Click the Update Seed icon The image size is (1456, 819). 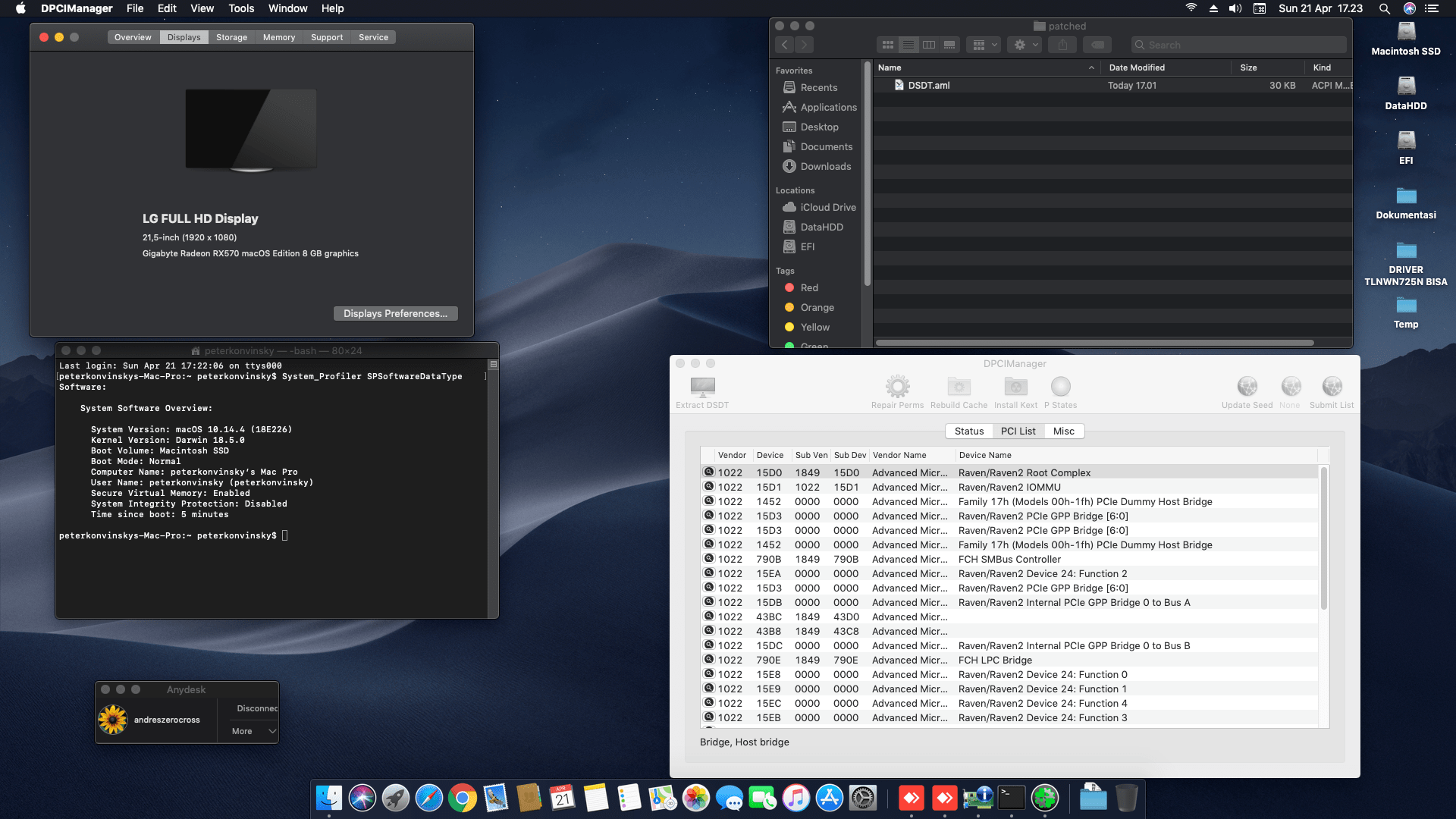click(1247, 387)
